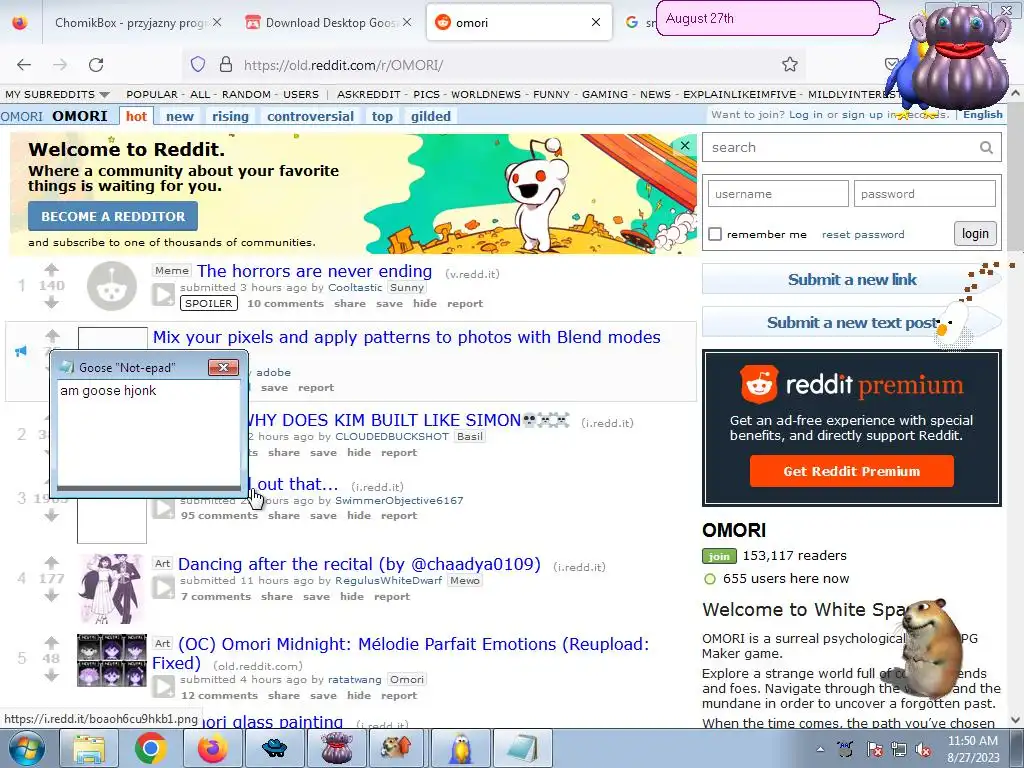Image resolution: width=1024 pixels, height=768 pixels.
Task: Click the Firefox back arrow
Action: [x=24, y=65]
